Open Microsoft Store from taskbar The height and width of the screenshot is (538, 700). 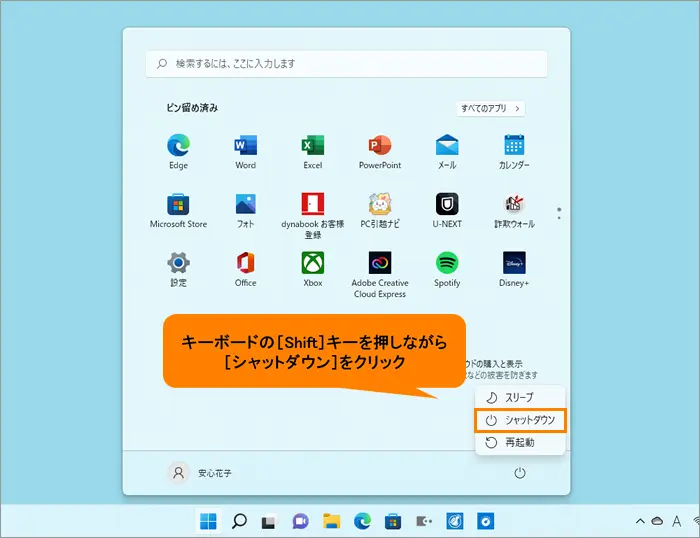(x=393, y=521)
